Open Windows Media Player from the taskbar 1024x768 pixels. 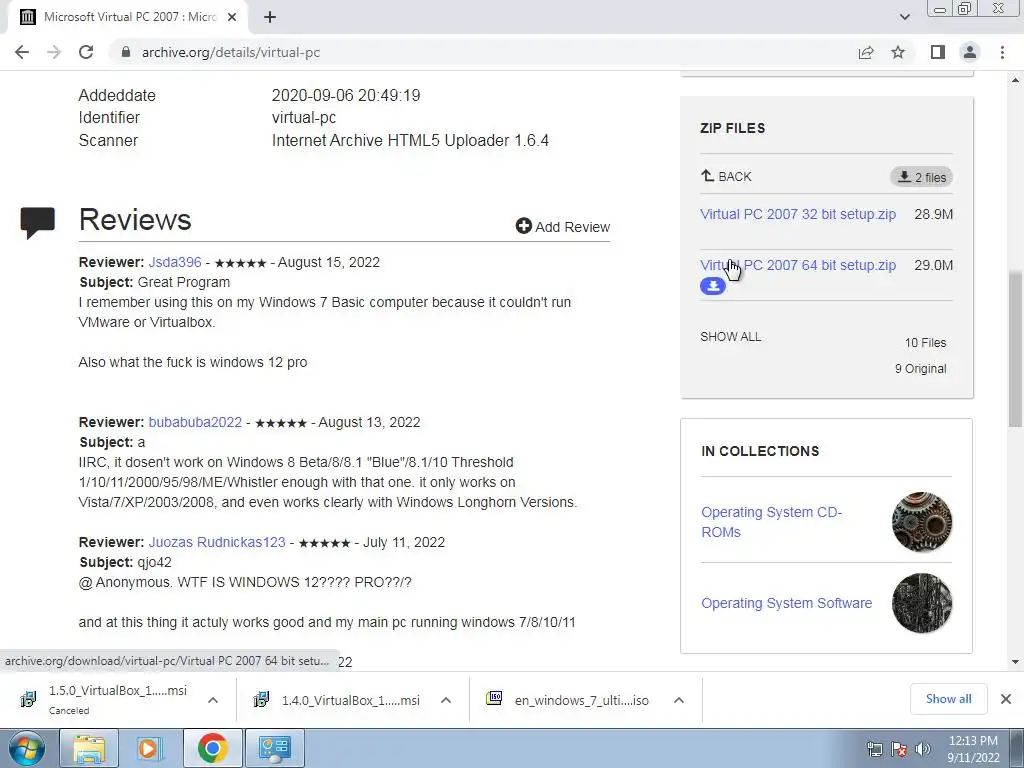pyautogui.click(x=150, y=748)
